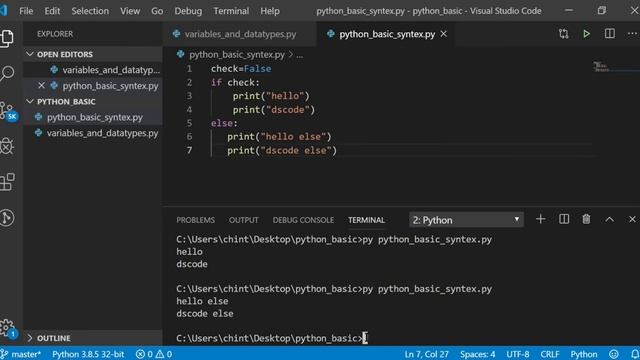
Task: Kill the terminal with trash icon
Action: (586, 219)
